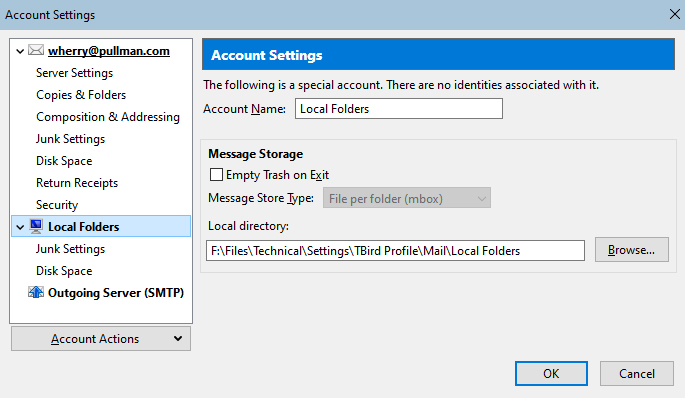Close the Account Settings dialog window
This screenshot has height=398, width=685.
click(x=675, y=14)
